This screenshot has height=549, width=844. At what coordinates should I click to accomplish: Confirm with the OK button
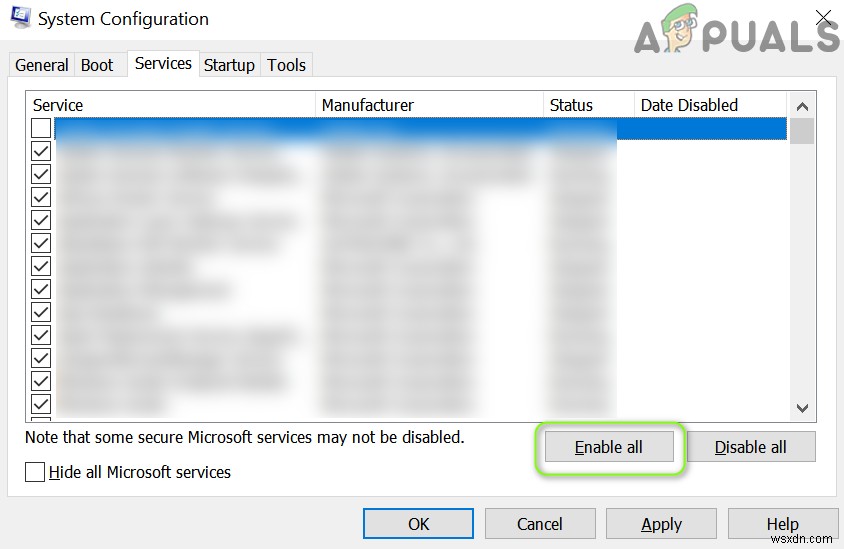[418, 524]
